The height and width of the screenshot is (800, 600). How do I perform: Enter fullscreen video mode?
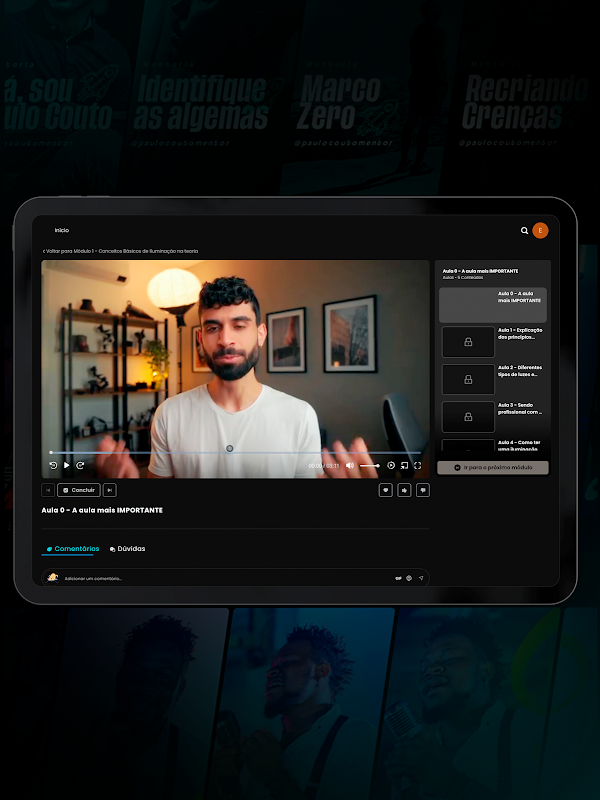417,465
